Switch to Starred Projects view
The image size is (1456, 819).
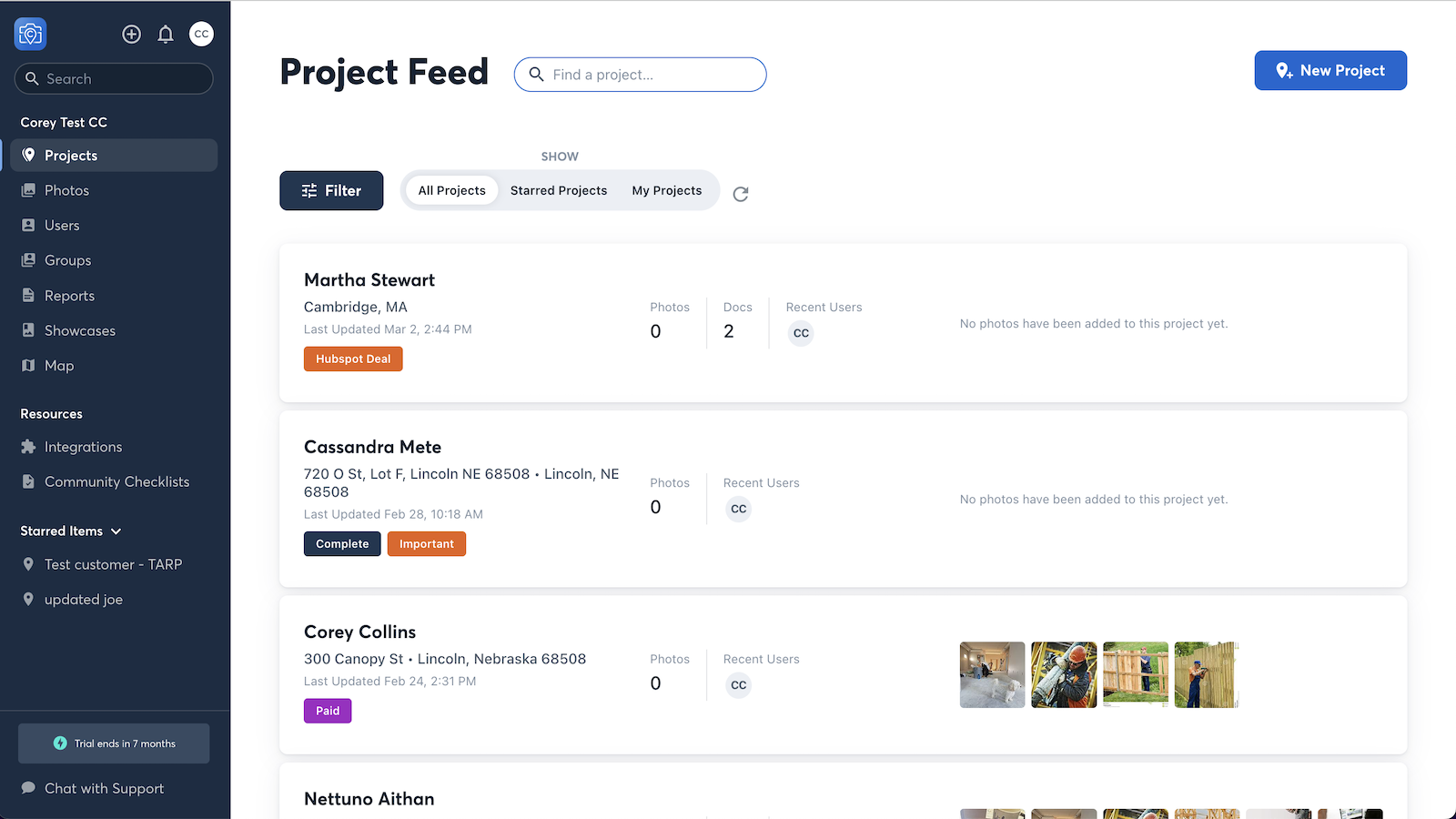558,190
